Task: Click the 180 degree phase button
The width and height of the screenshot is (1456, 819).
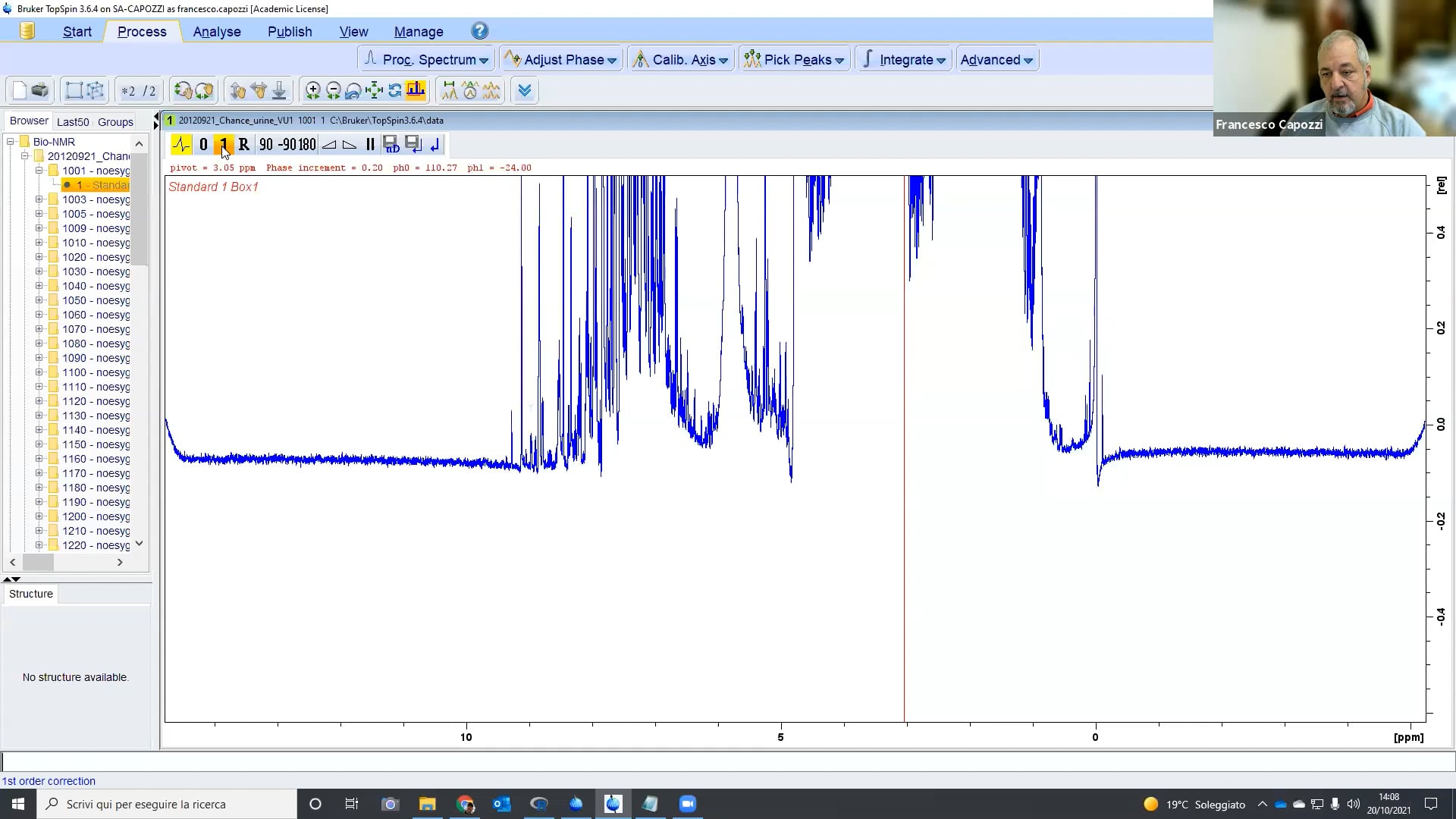Action: (307, 144)
